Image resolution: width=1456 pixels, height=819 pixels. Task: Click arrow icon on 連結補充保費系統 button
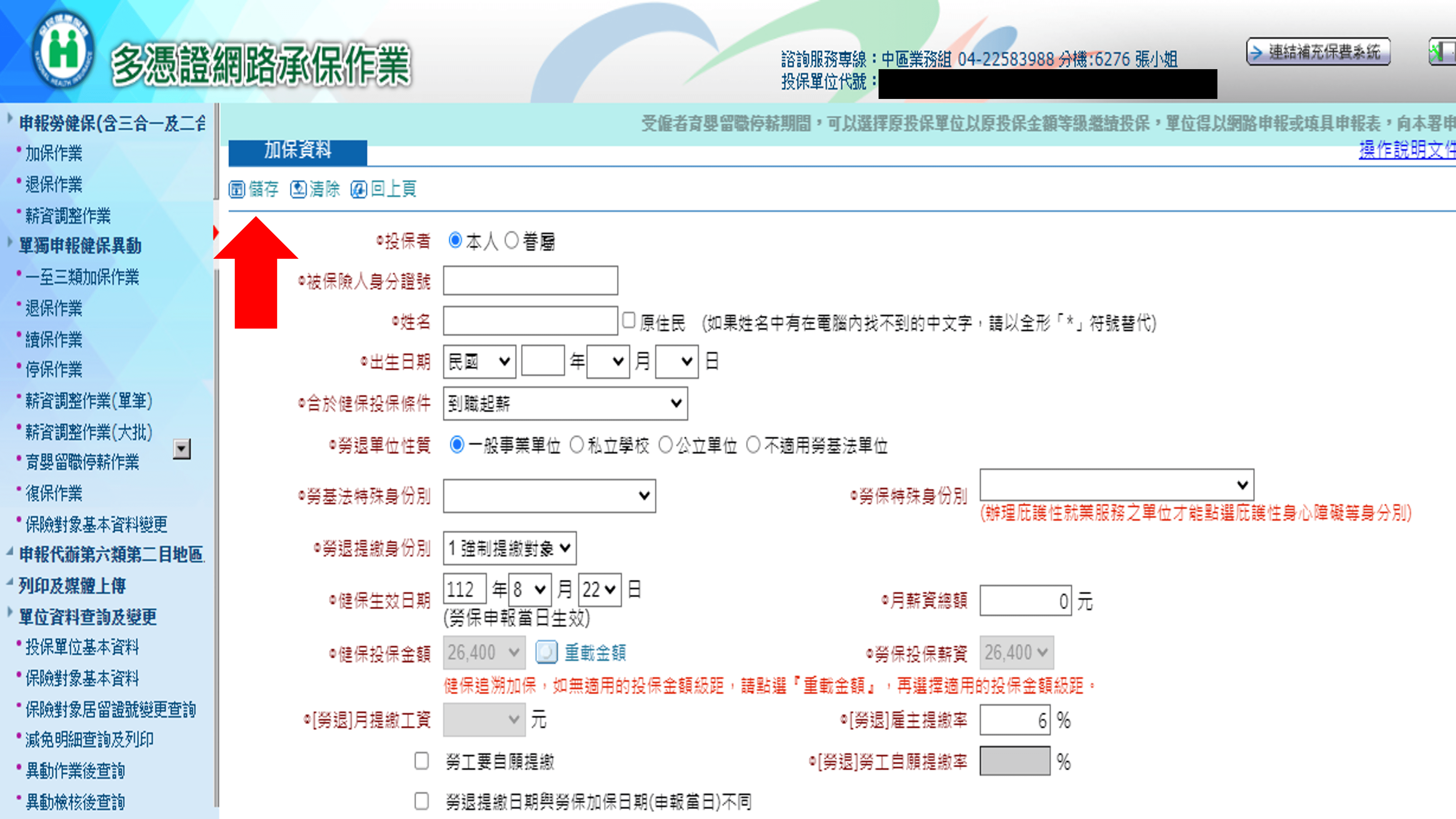coord(1256,53)
